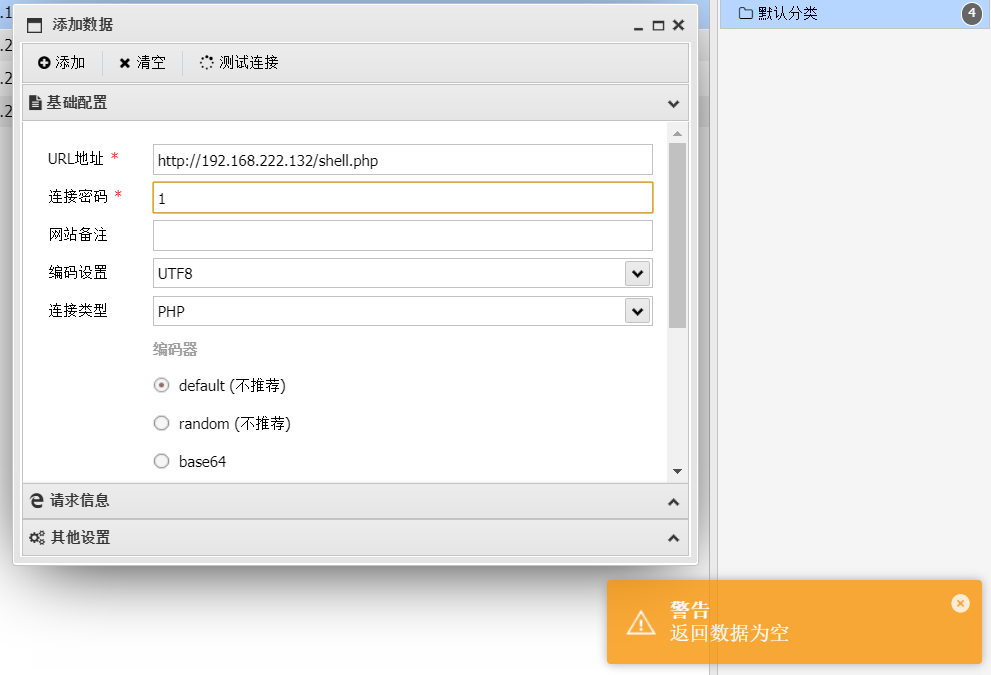Select the 默认分类 folder category
Image resolution: width=991 pixels, height=675 pixels.
pyautogui.click(x=787, y=13)
